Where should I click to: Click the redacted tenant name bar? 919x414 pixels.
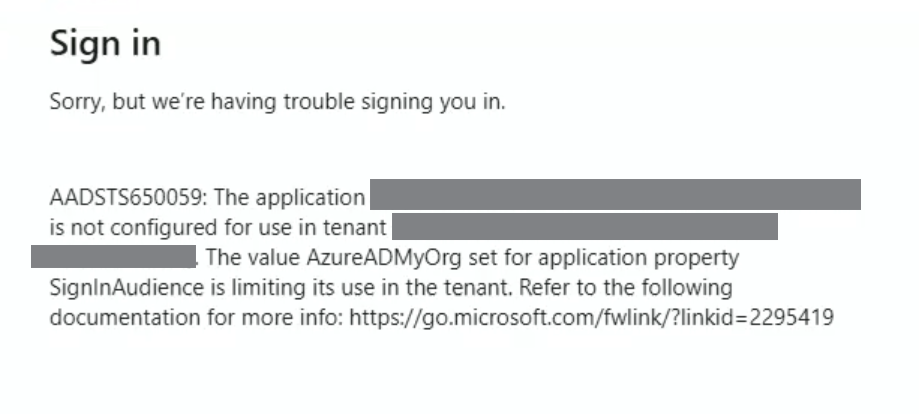[x=585, y=226]
